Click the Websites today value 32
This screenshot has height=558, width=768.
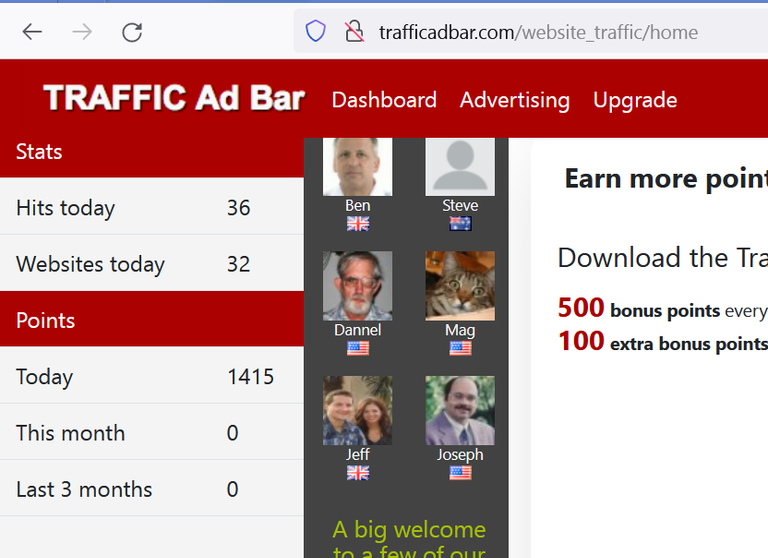point(239,265)
